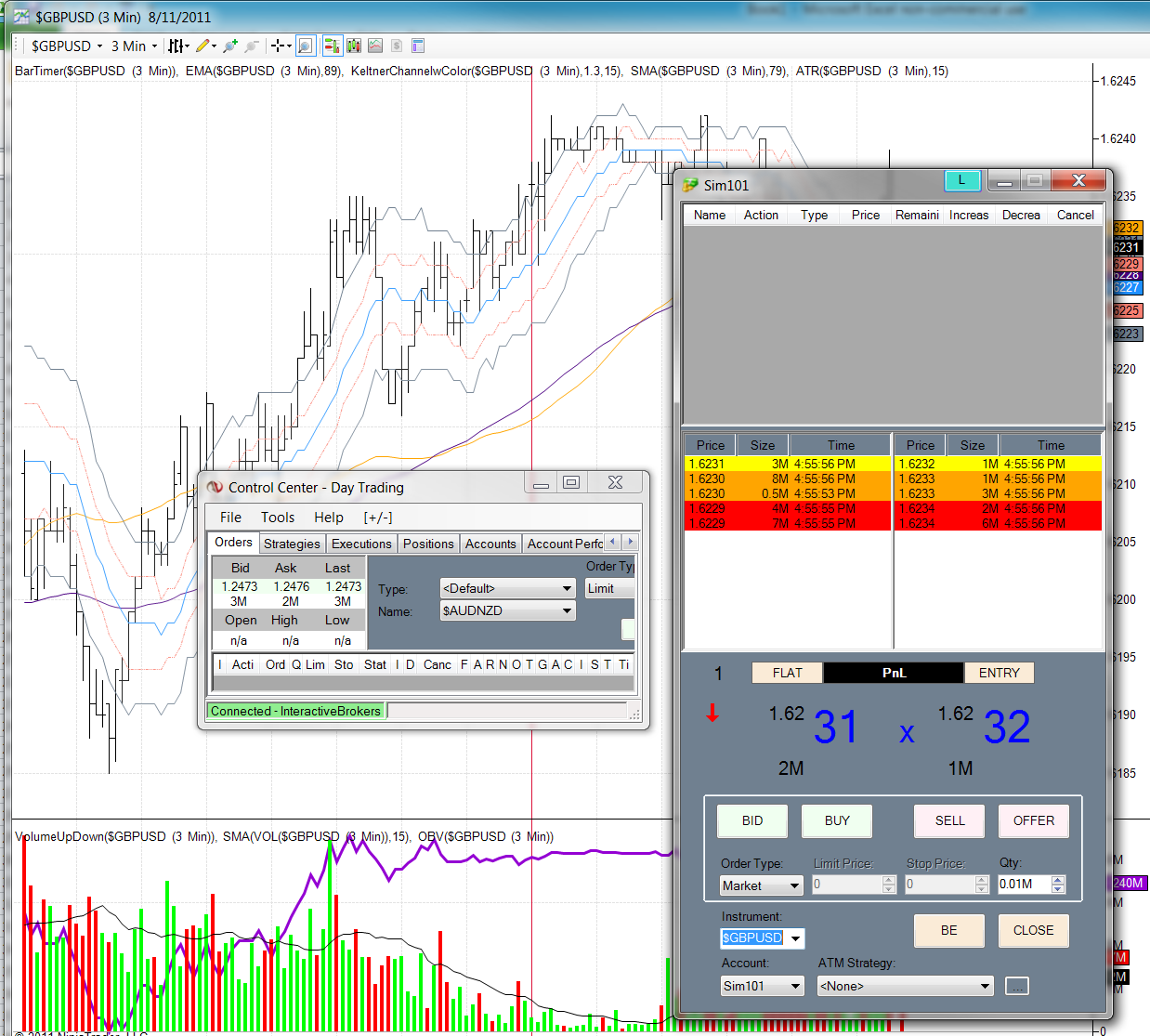Decrease Qty with the down arrow
This screenshot has height=1036, width=1150.
point(1058,889)
